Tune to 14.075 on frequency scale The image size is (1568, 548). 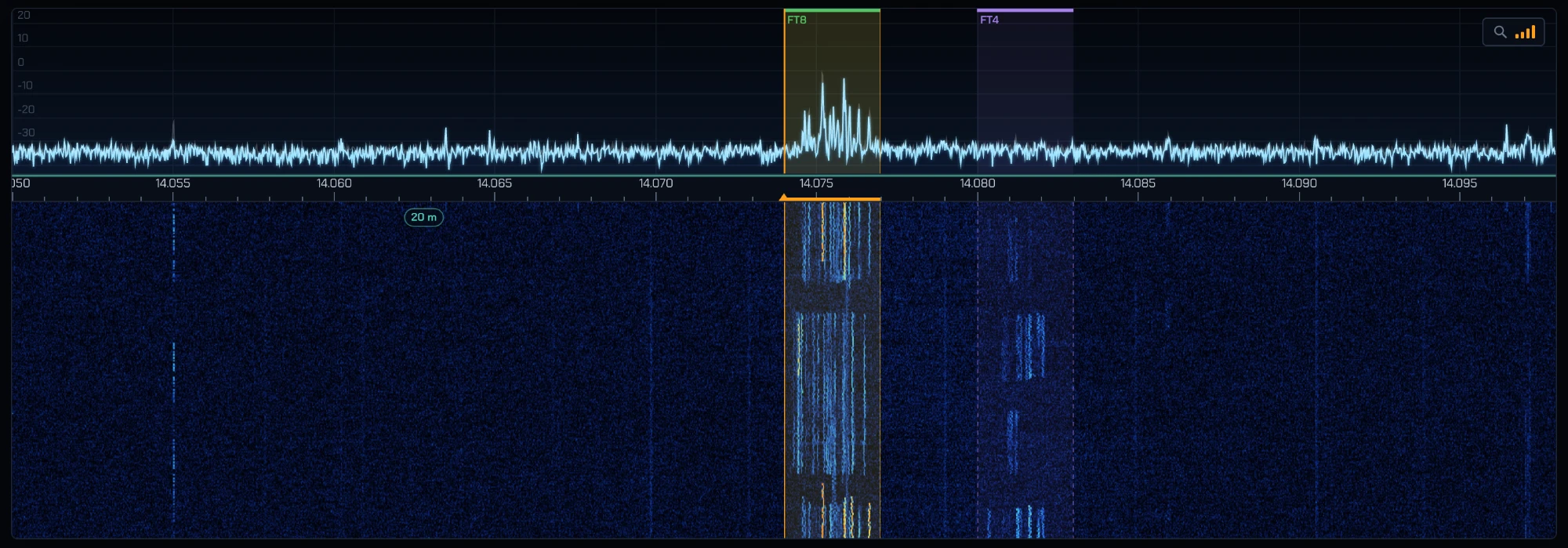816,183
